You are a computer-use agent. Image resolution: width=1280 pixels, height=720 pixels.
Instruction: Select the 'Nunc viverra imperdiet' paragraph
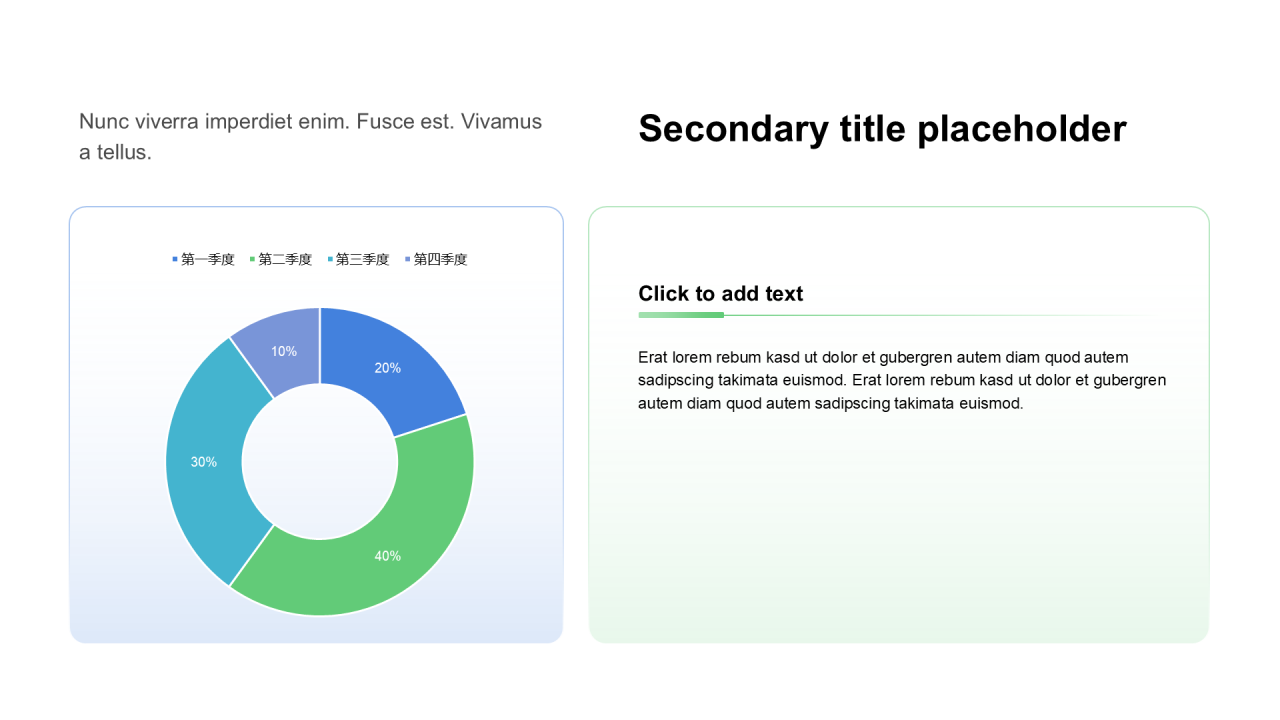point(310,137)
